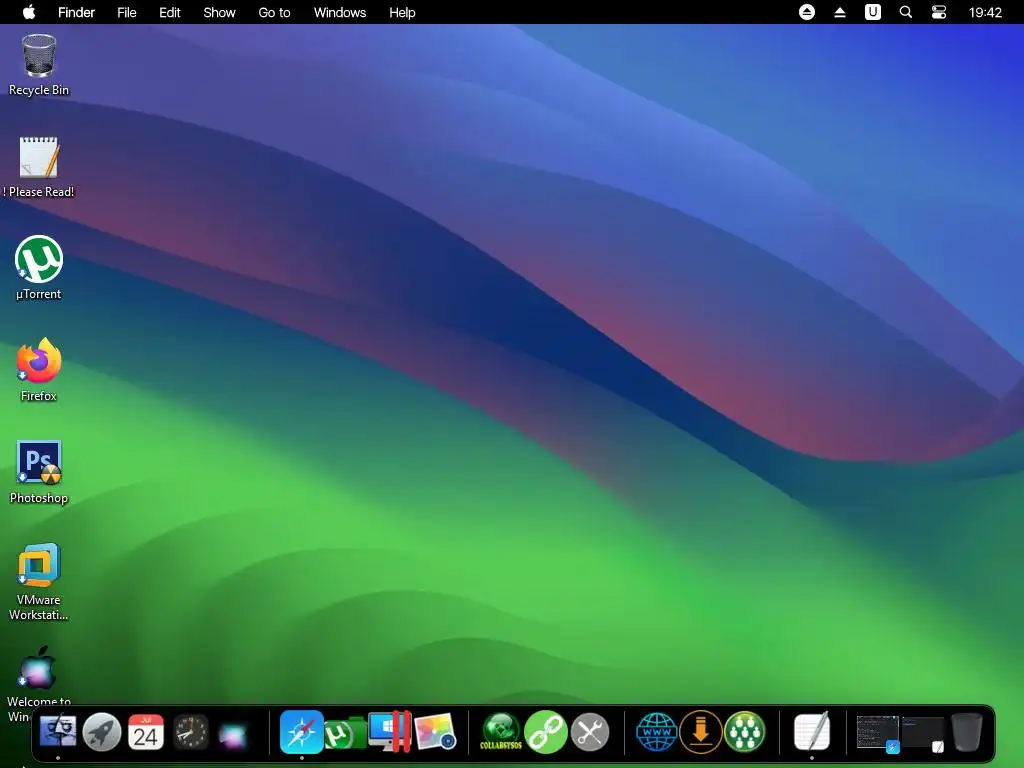Open the Show menu

click(219, 12)
